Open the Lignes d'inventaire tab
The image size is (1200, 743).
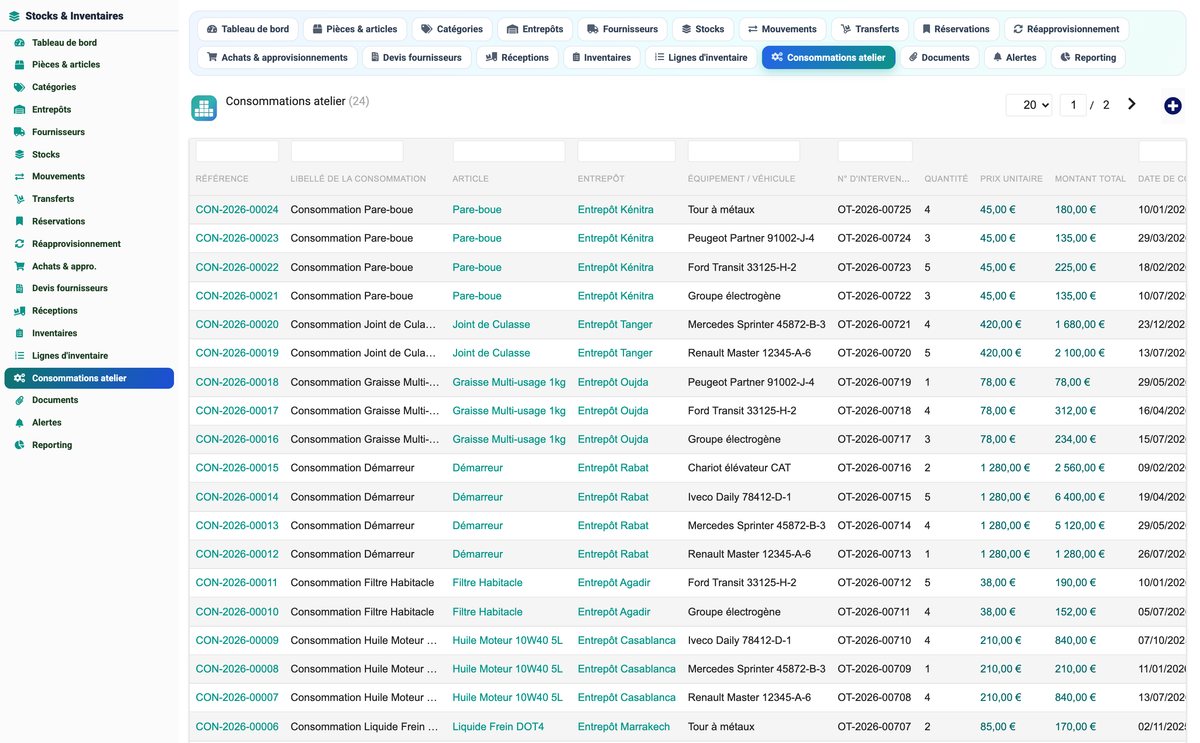pyautogui.click(x=701, y=58)
